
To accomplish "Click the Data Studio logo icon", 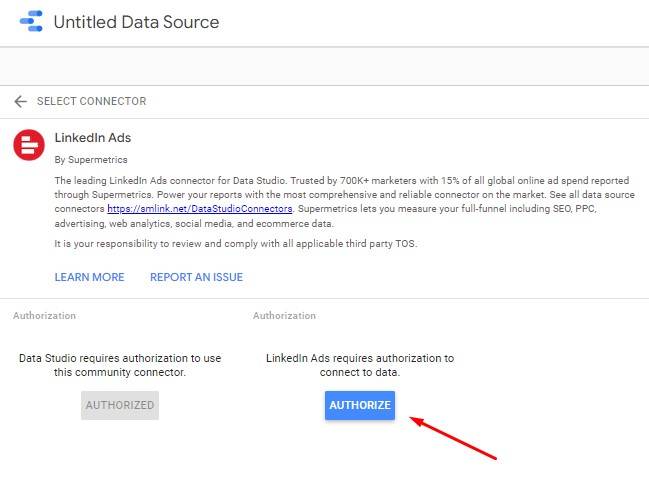I will point(31,21).
